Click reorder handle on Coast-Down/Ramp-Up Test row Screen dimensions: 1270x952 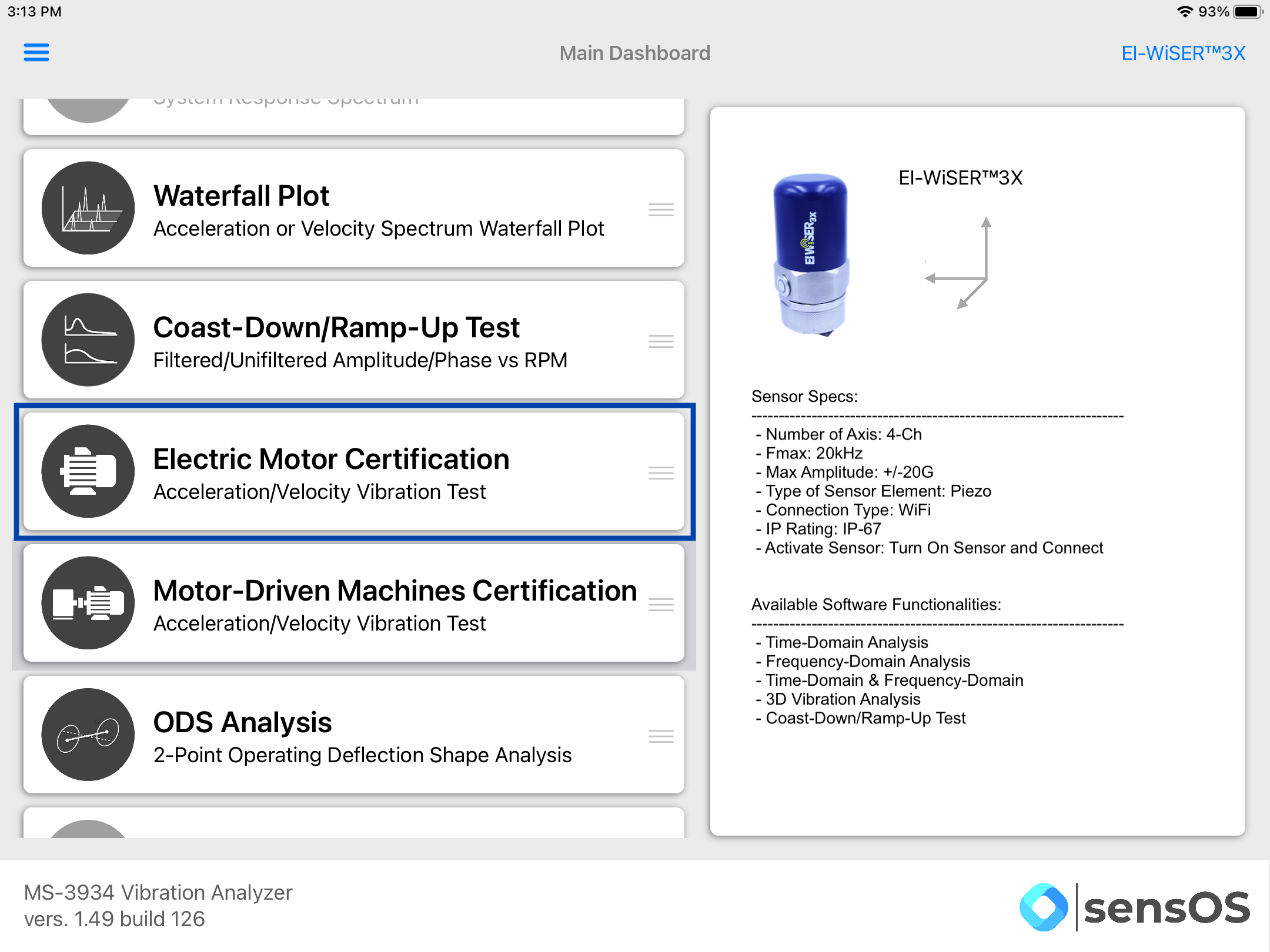coord(661,341)
